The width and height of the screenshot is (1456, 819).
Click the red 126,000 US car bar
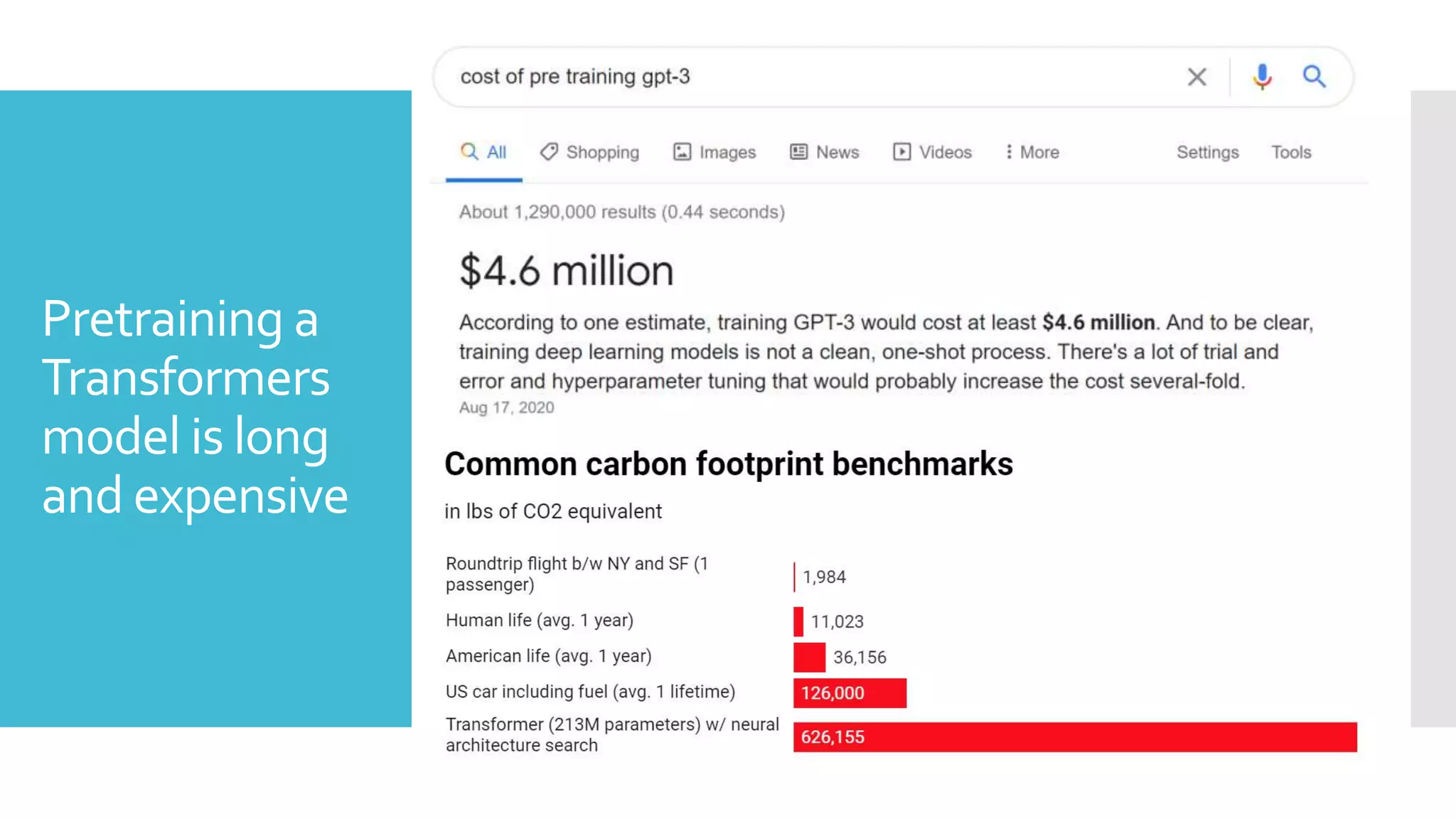tap(850, 693)
